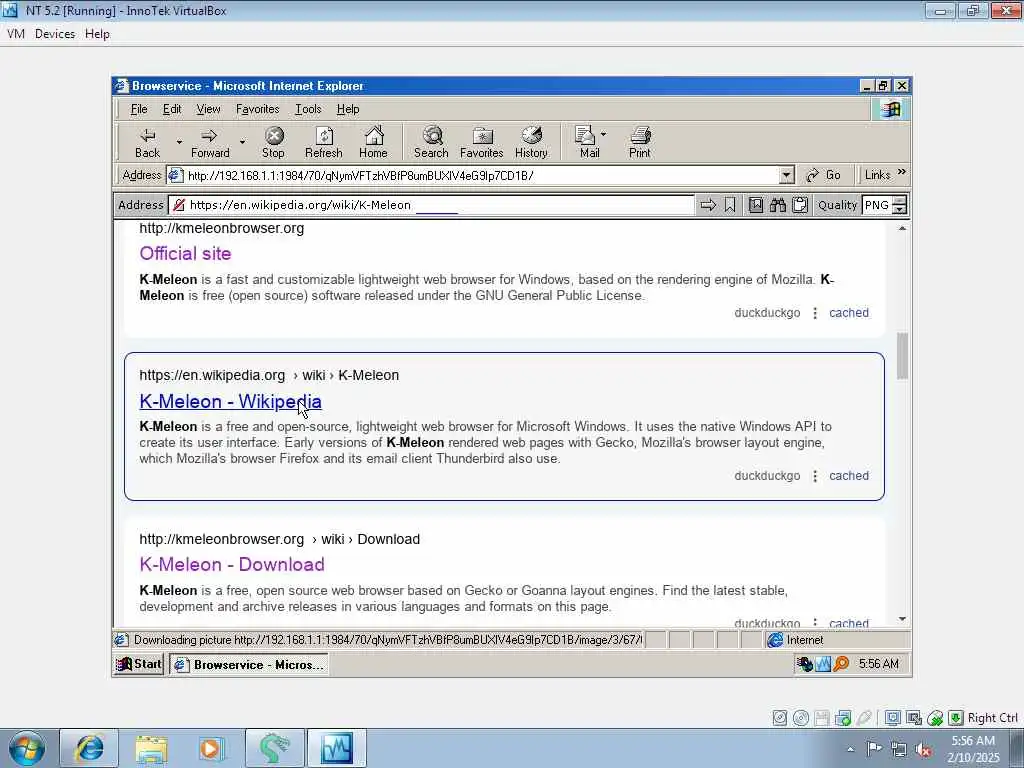Open the Mail button dropdown arrow
Viewport: 1024px width, 768px height.
point(603,134)
